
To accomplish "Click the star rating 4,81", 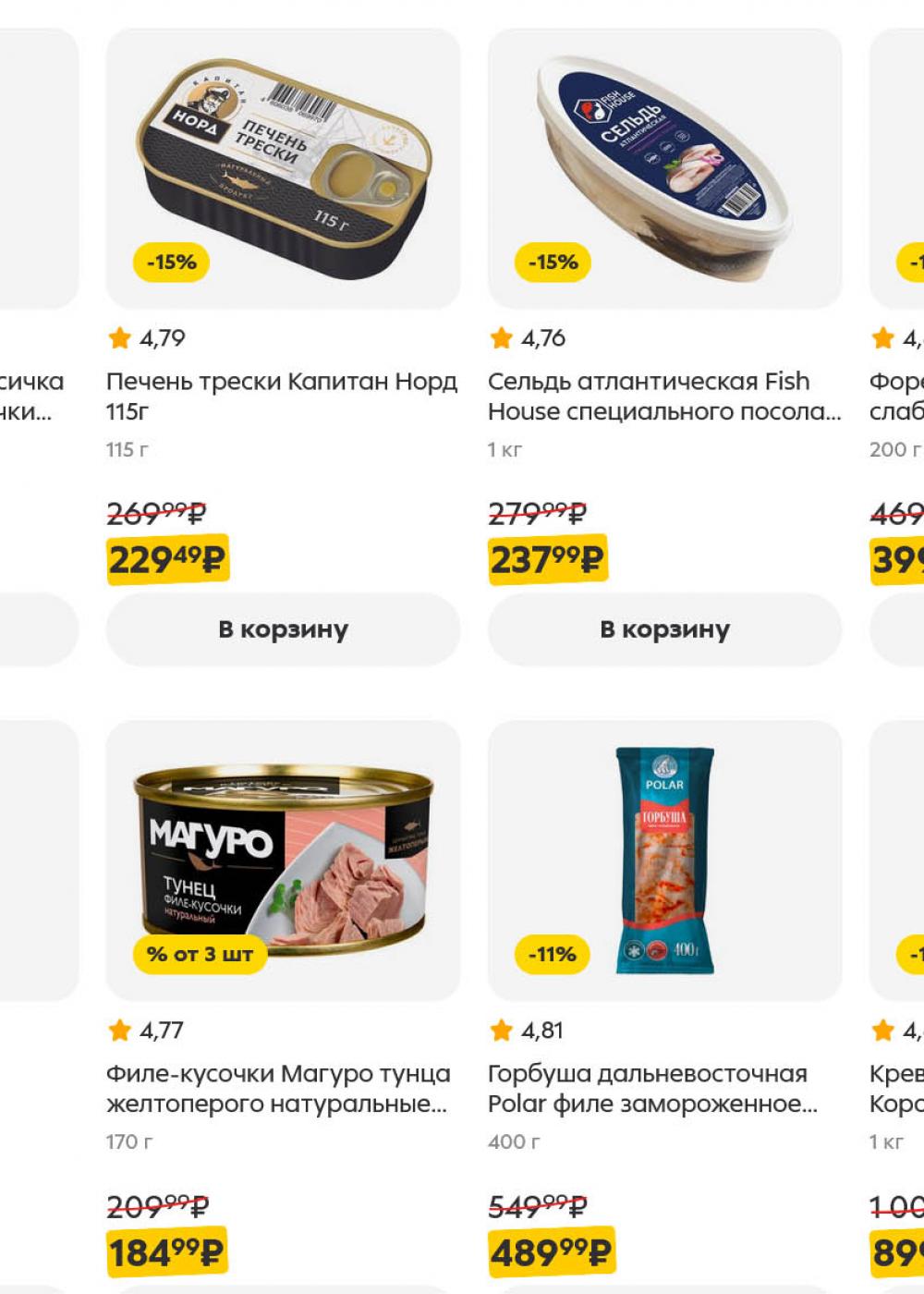I will [x=527, y=1030].
